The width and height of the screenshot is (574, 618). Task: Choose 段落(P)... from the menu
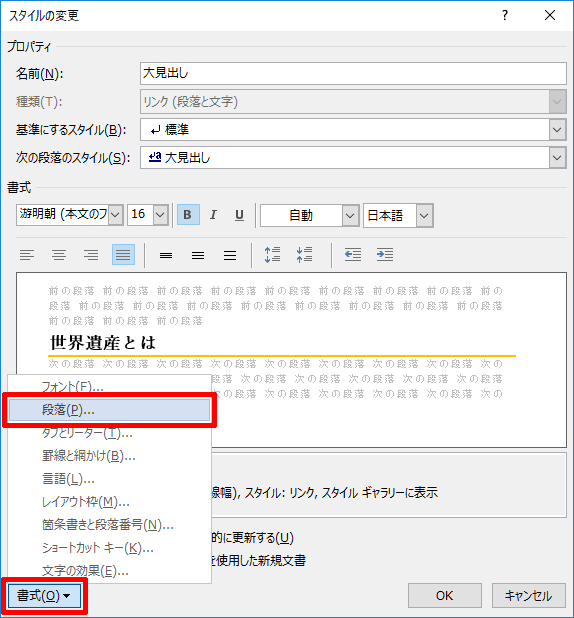(x=109, y=410)
